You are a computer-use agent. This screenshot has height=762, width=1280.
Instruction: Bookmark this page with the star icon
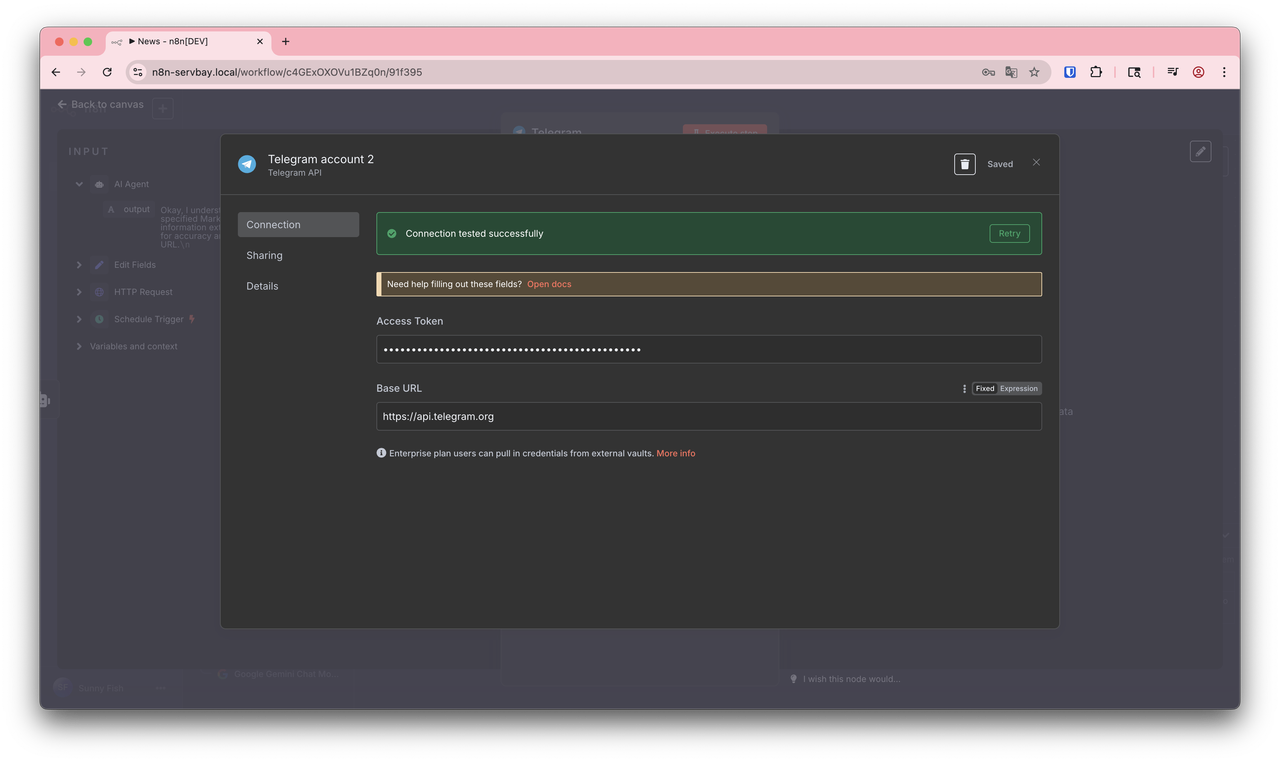pos(1034,72)
